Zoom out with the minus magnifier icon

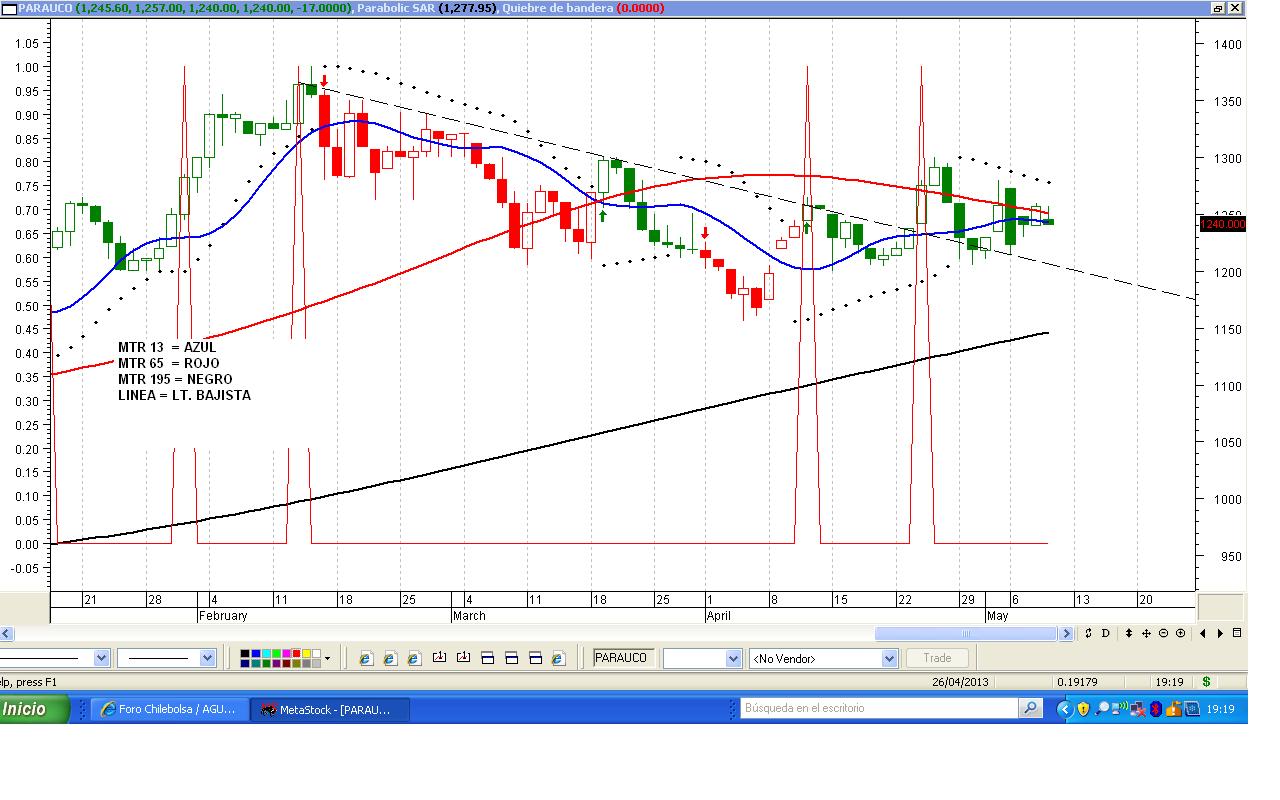tap(1163, 633)
